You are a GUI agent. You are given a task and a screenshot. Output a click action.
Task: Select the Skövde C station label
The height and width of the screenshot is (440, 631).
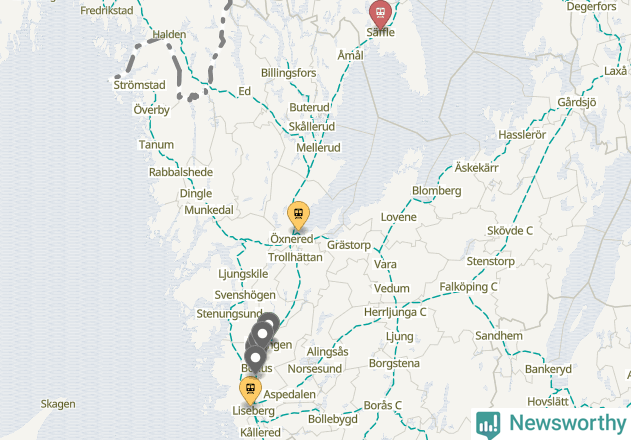pos(510,231)
